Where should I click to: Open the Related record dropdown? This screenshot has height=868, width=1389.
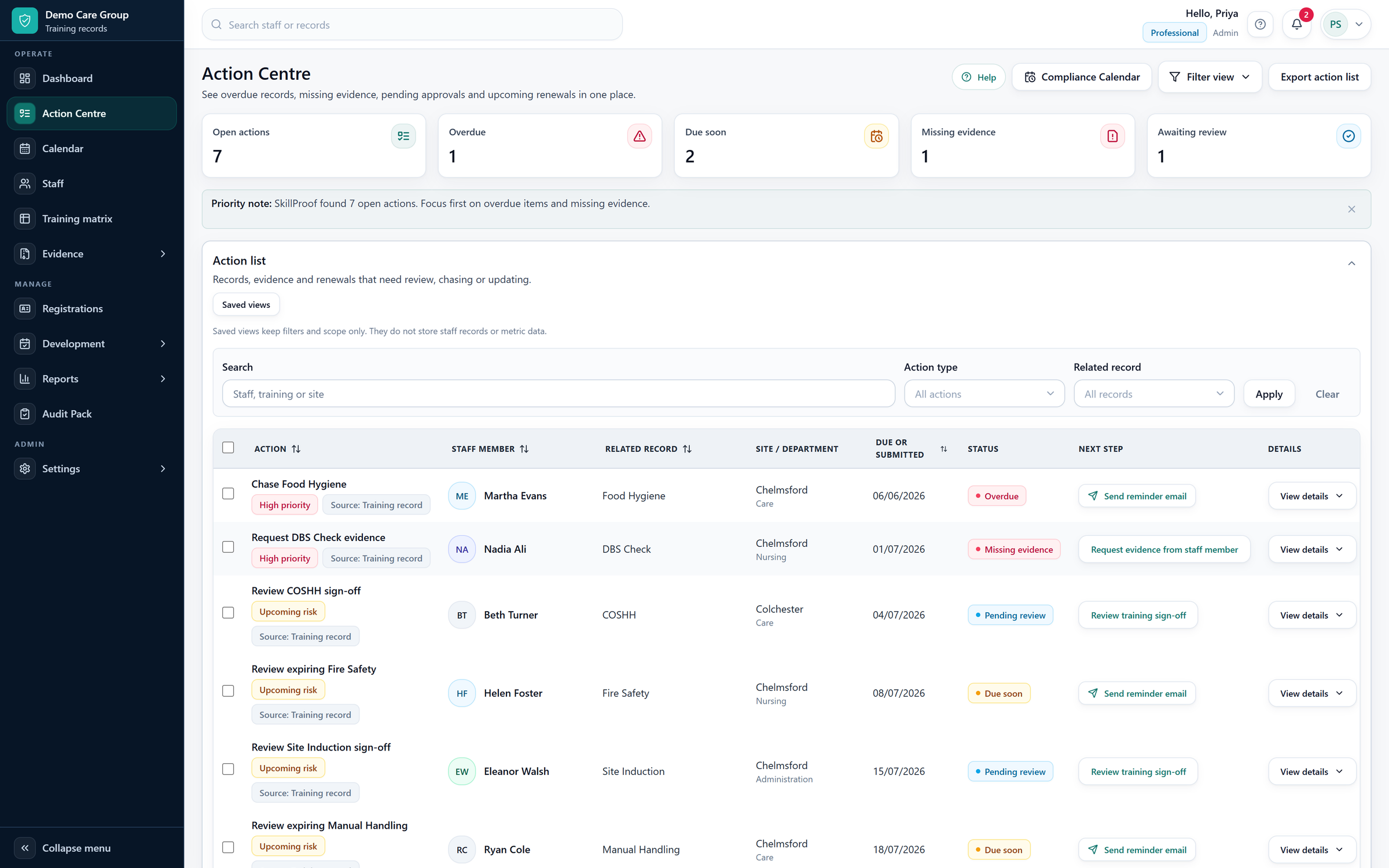point(1153,394)
